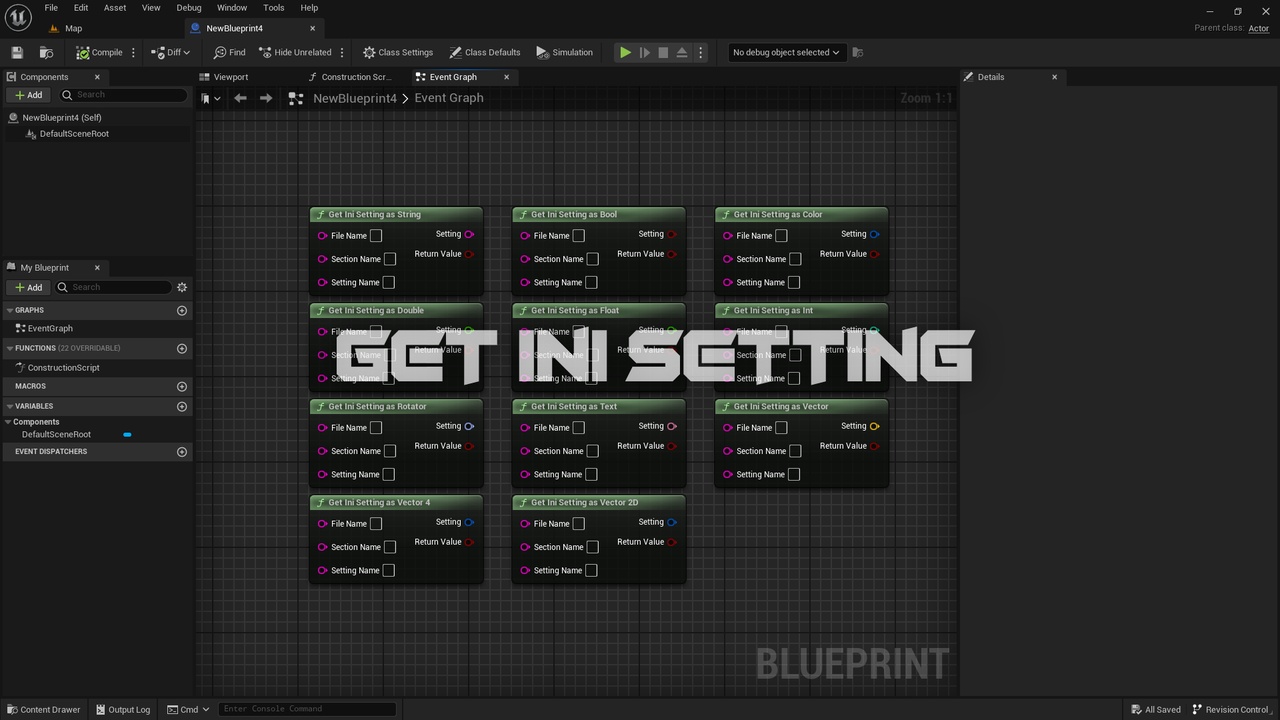The image size is (1280, 720).
Task: Click the Advance frame playback button
Action: click(644, 52)
